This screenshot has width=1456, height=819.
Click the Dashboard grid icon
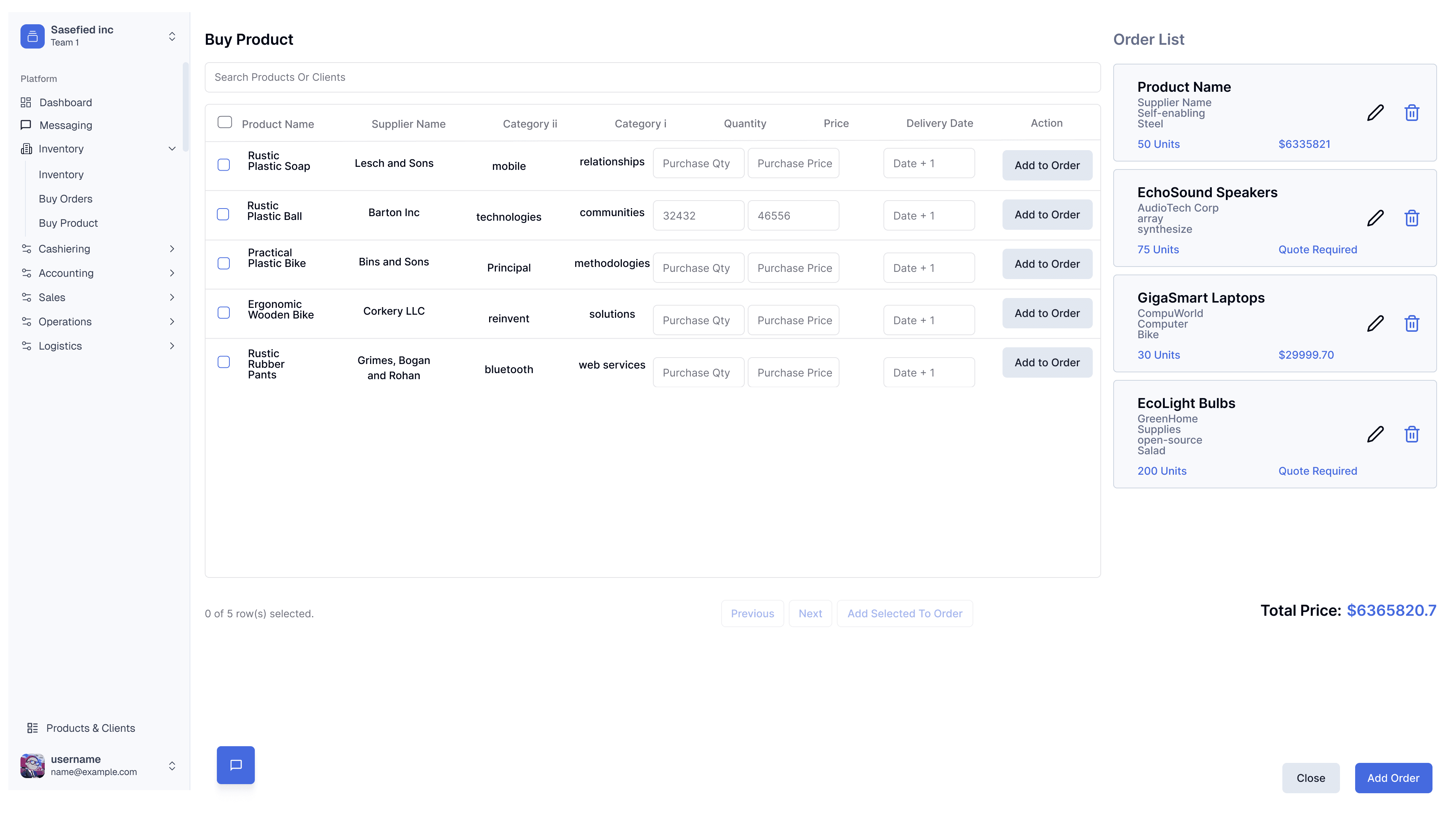26,102
